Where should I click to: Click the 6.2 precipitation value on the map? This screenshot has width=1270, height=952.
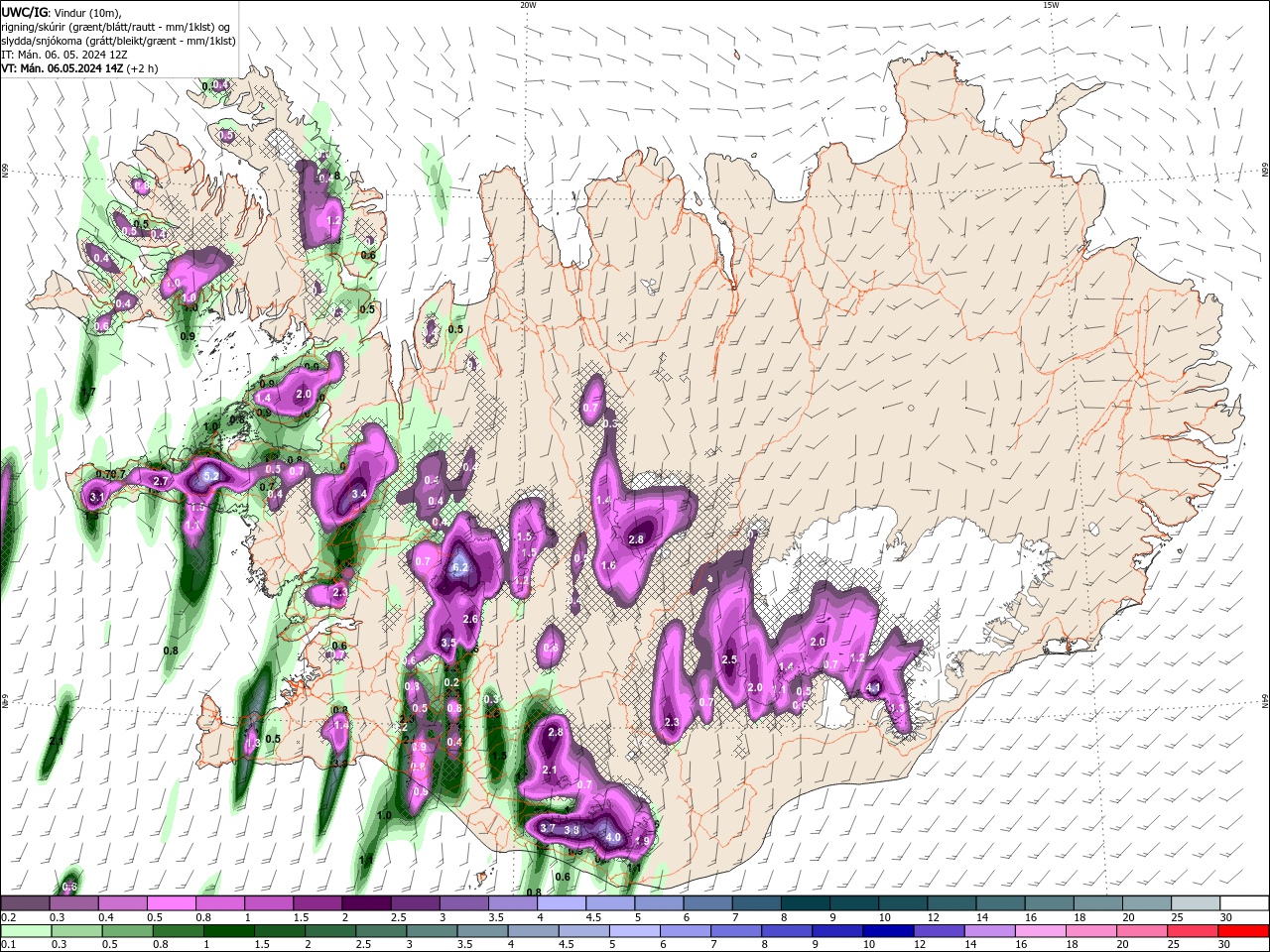(x=459, y=567)
